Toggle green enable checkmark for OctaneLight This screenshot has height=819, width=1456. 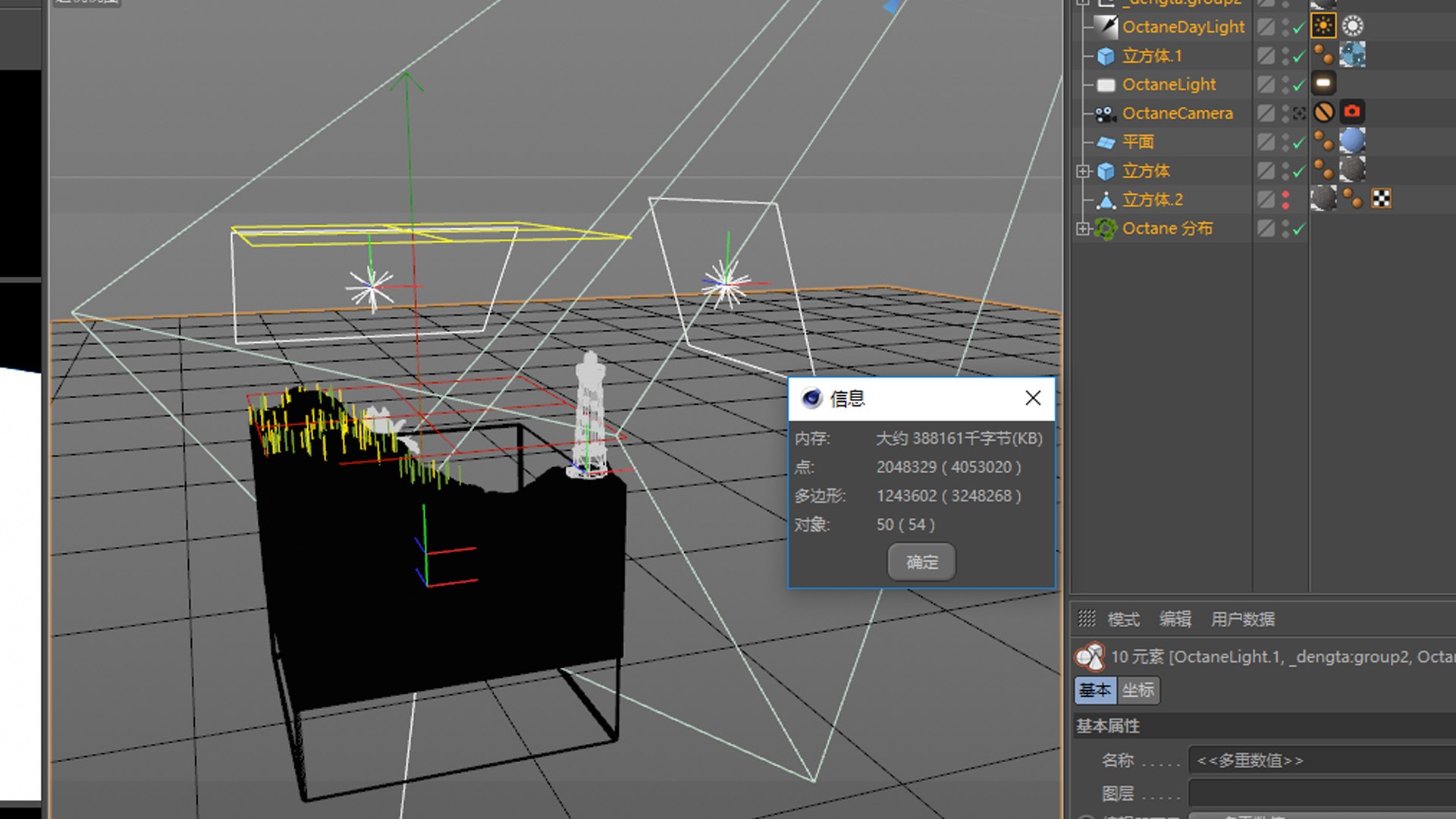point(1299,85)
